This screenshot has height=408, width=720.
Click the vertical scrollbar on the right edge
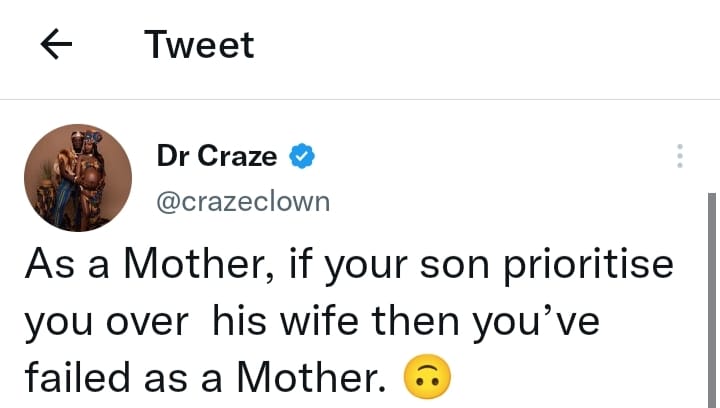(711, 300)
